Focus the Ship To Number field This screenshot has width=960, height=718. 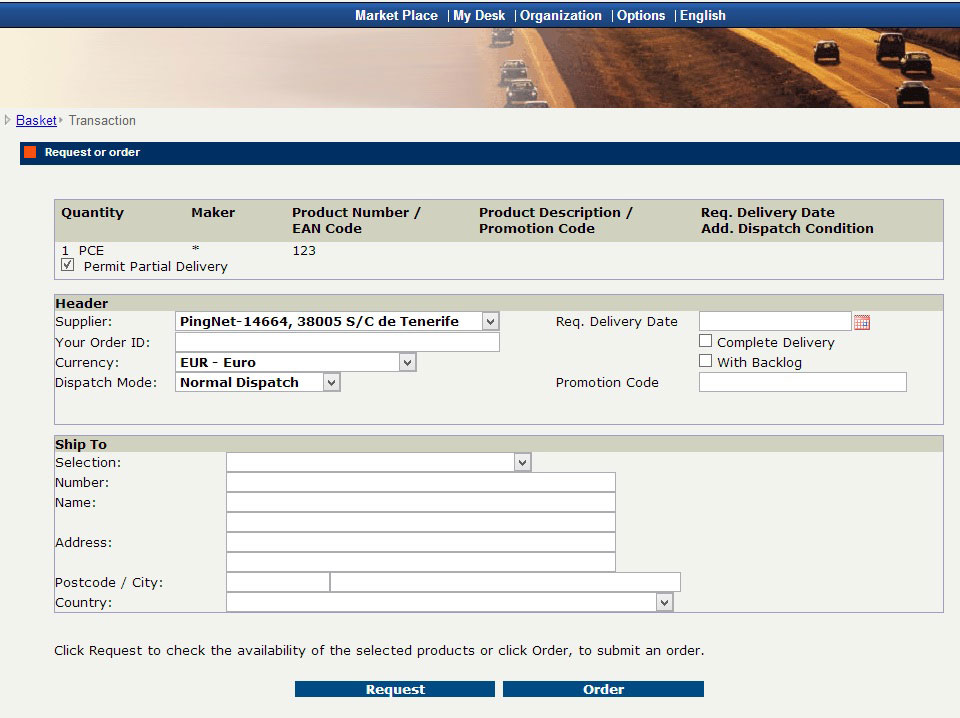421,482
